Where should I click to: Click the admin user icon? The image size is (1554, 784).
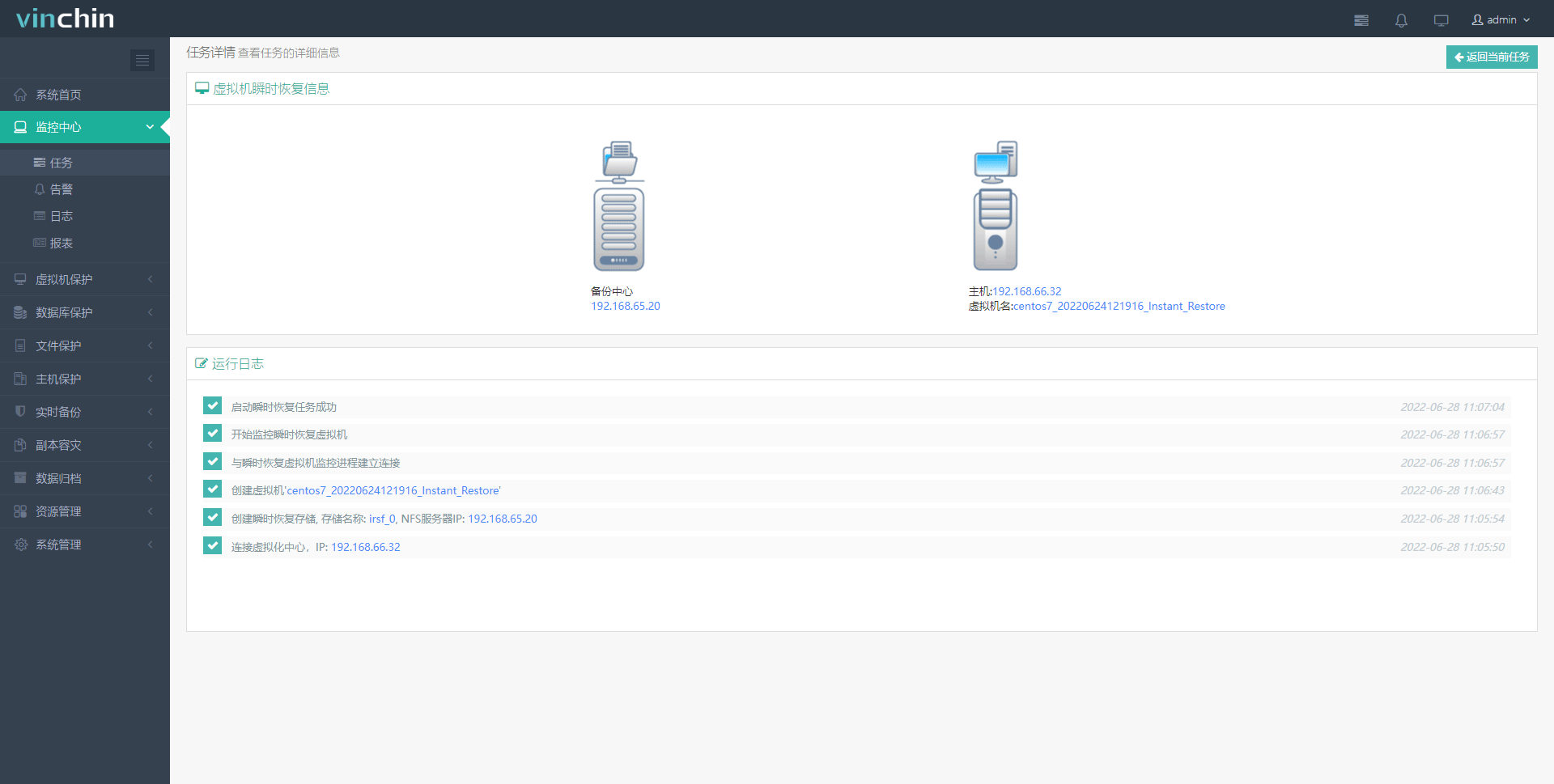[1477, 19]
